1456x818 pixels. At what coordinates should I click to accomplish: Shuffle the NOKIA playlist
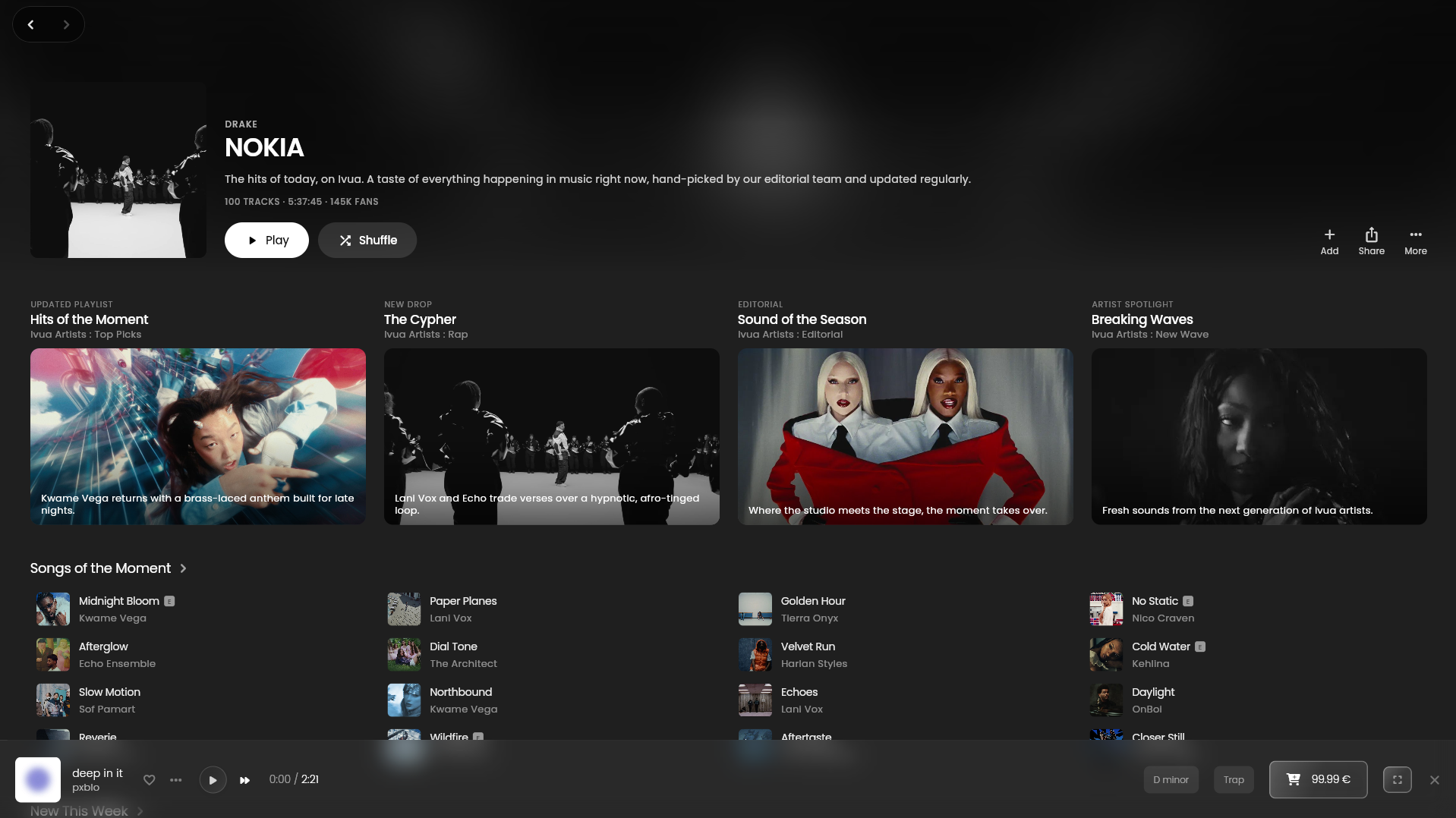click(367, 240)
